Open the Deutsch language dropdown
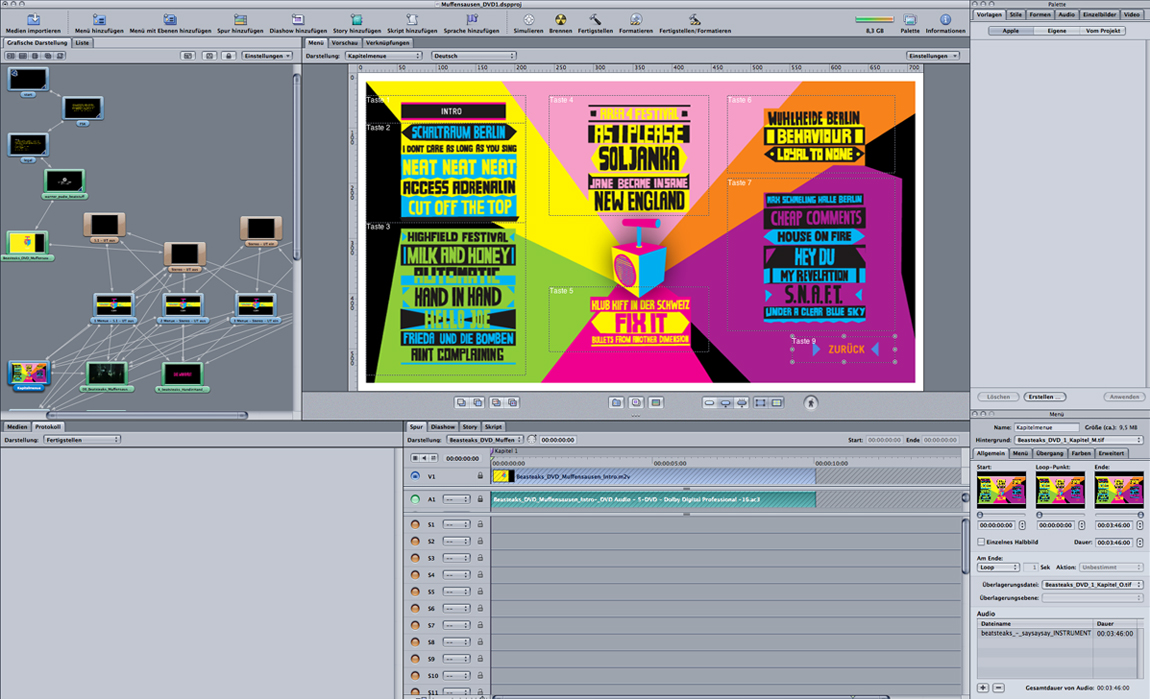Screen dimensions: 1150x700 point(473,56)
